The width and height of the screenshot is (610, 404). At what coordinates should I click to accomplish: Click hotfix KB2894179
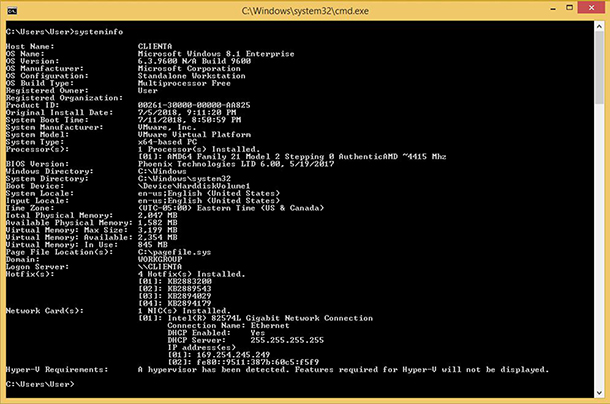[x=189, y=304]
